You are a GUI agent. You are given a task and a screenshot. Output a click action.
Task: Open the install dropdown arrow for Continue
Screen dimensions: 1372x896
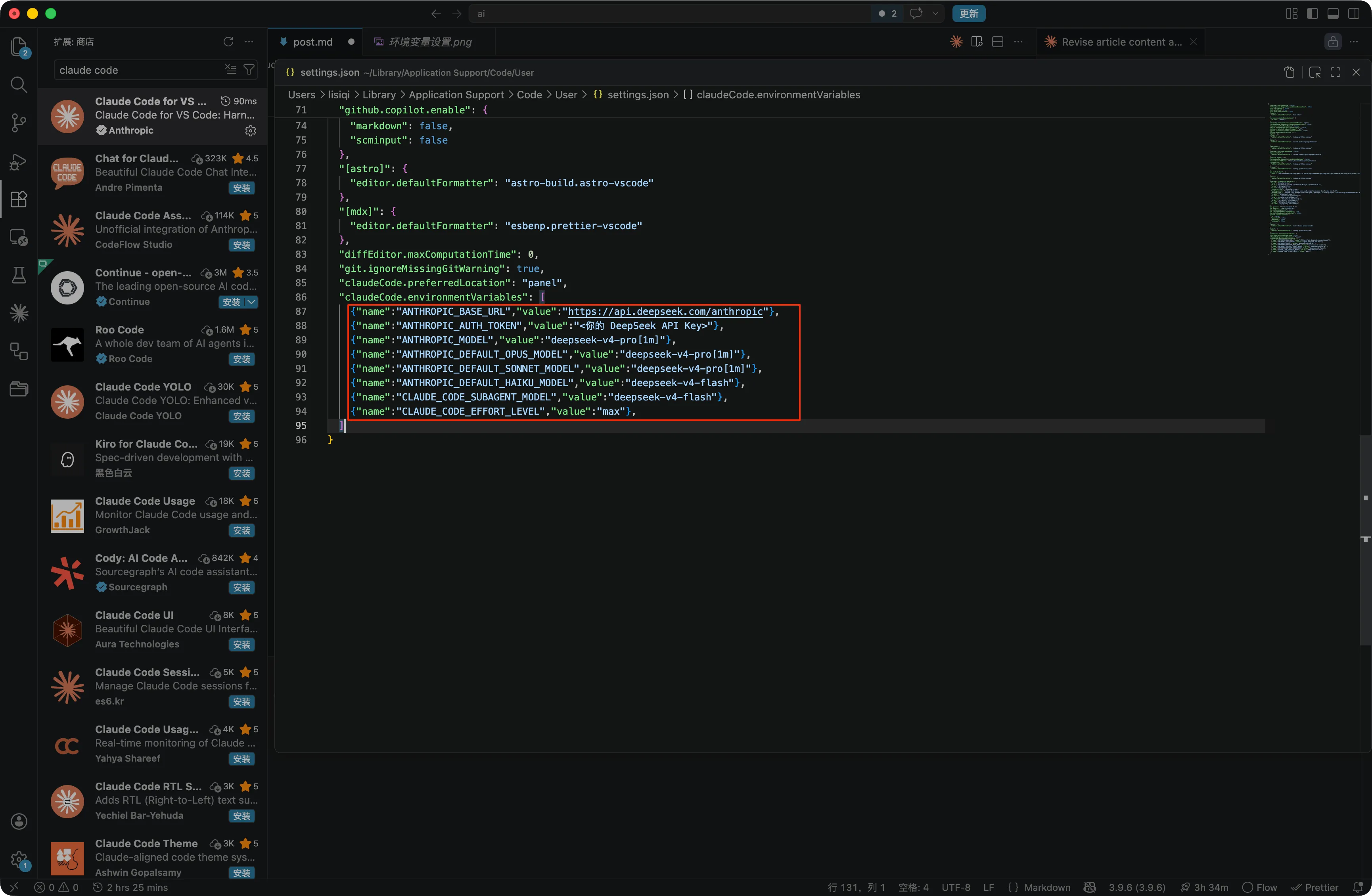tap(252, 302)
